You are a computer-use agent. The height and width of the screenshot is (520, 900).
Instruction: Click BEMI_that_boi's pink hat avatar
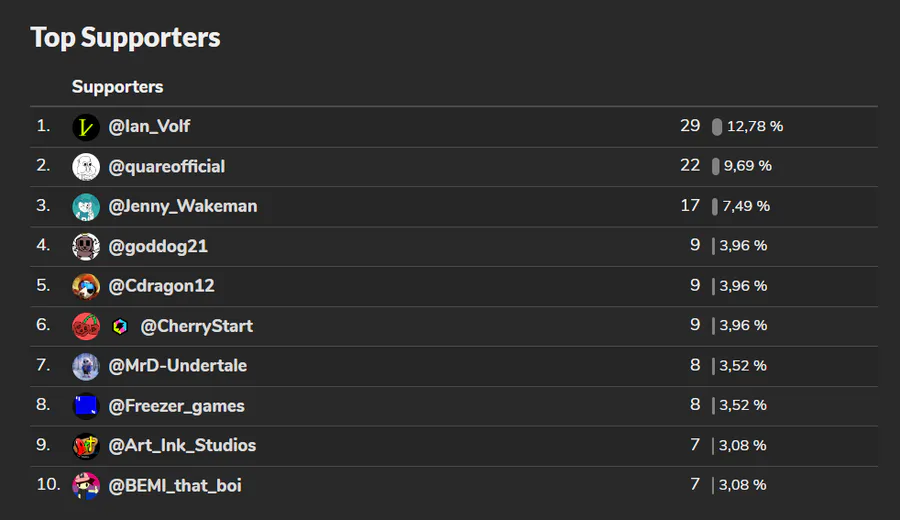pyautogui.click(x=86, y=486)
